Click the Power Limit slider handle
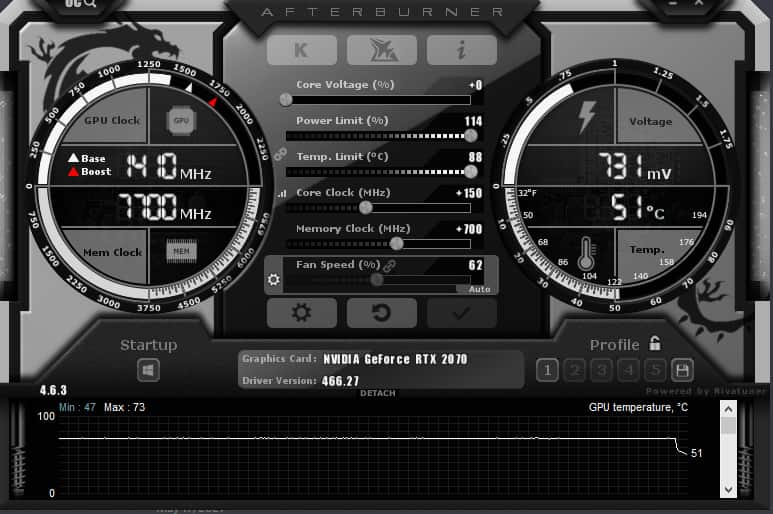Image resolution: width=773 pixels, height=514 pixels. pyautogui.click(x=471, y=136)
